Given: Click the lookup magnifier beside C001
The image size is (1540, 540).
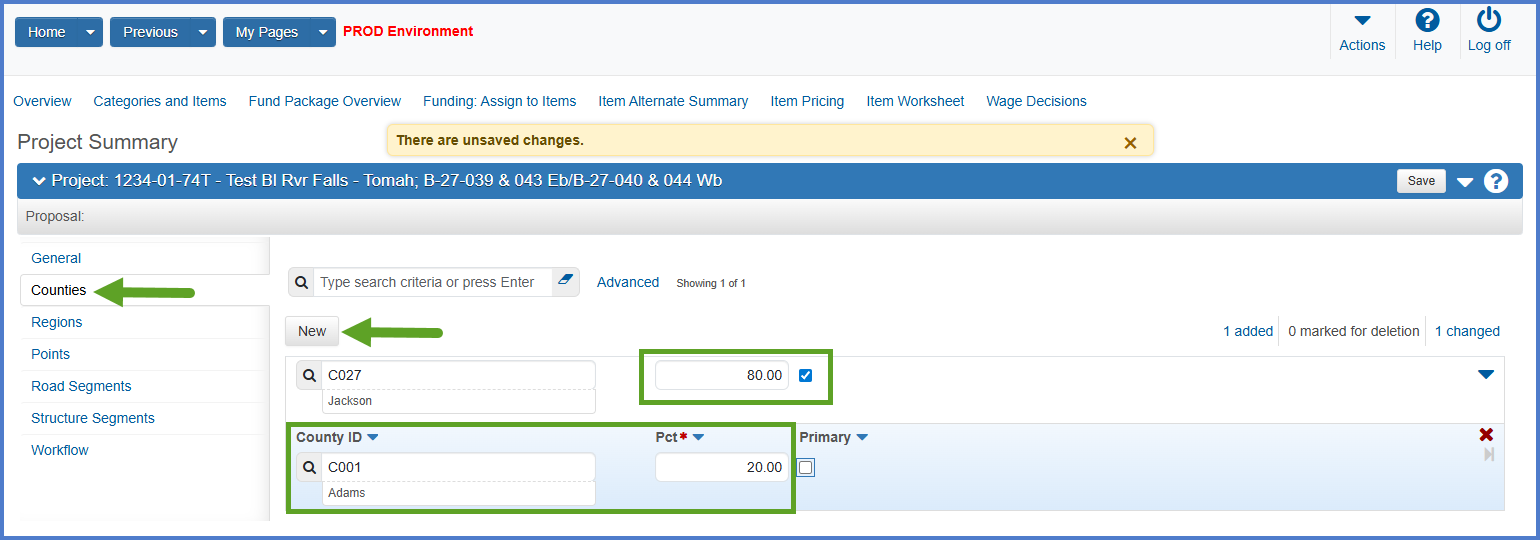Looking at the screenshot, I should coord(309,467).
